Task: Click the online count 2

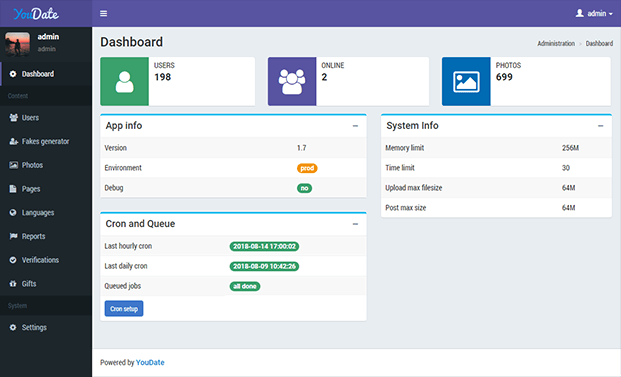Action: 324,77
